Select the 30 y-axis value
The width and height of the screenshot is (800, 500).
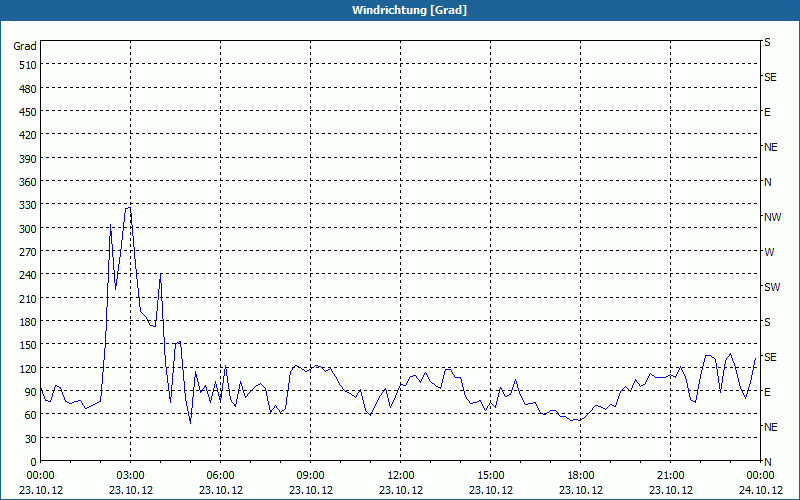tap(31, 439)
